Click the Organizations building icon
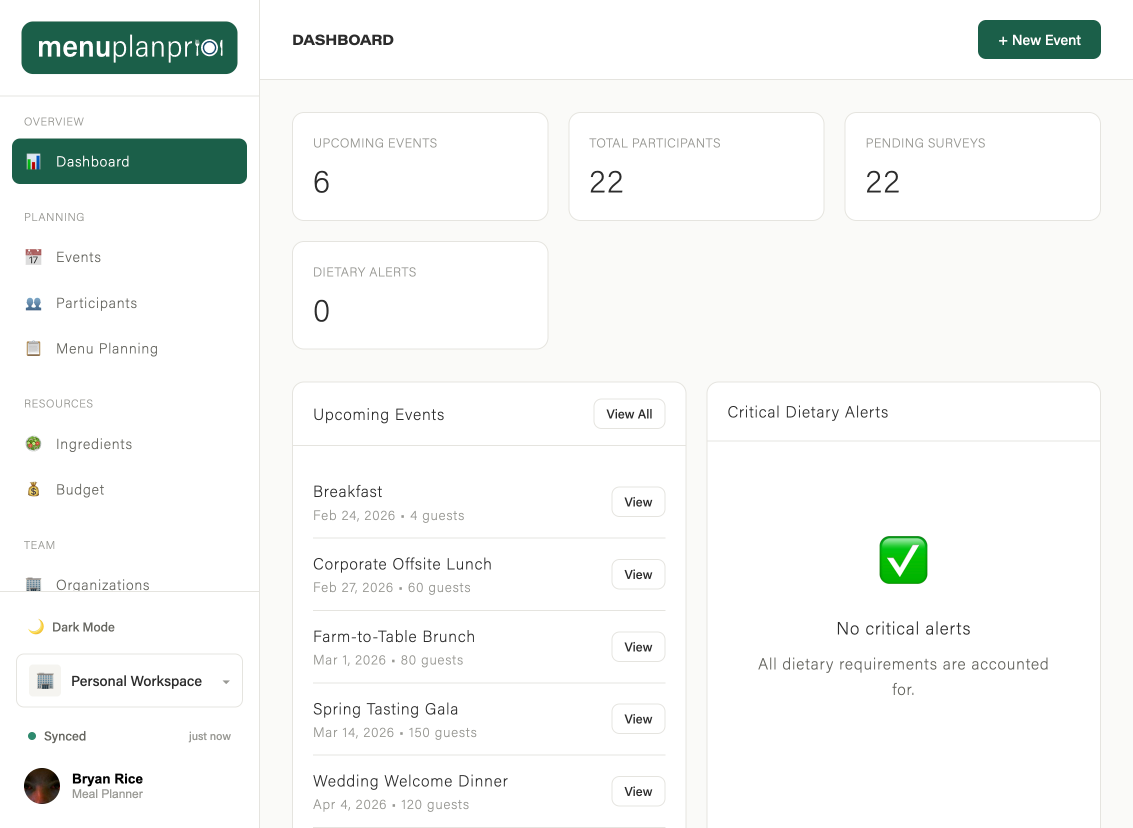Viewport: 1133px width, 828px height. [33, 585]
